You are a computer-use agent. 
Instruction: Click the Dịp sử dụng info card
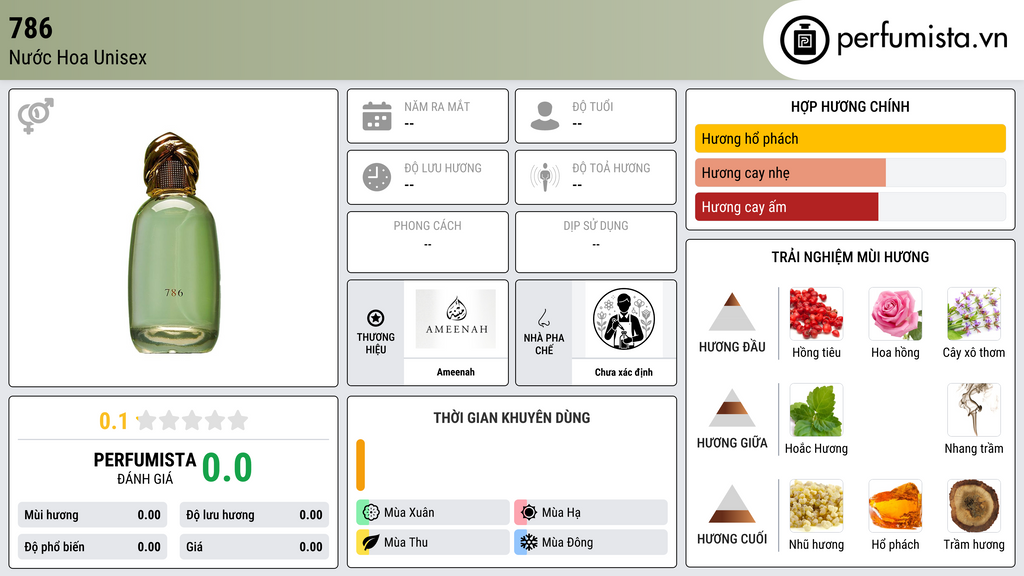(x=596, y=242)
